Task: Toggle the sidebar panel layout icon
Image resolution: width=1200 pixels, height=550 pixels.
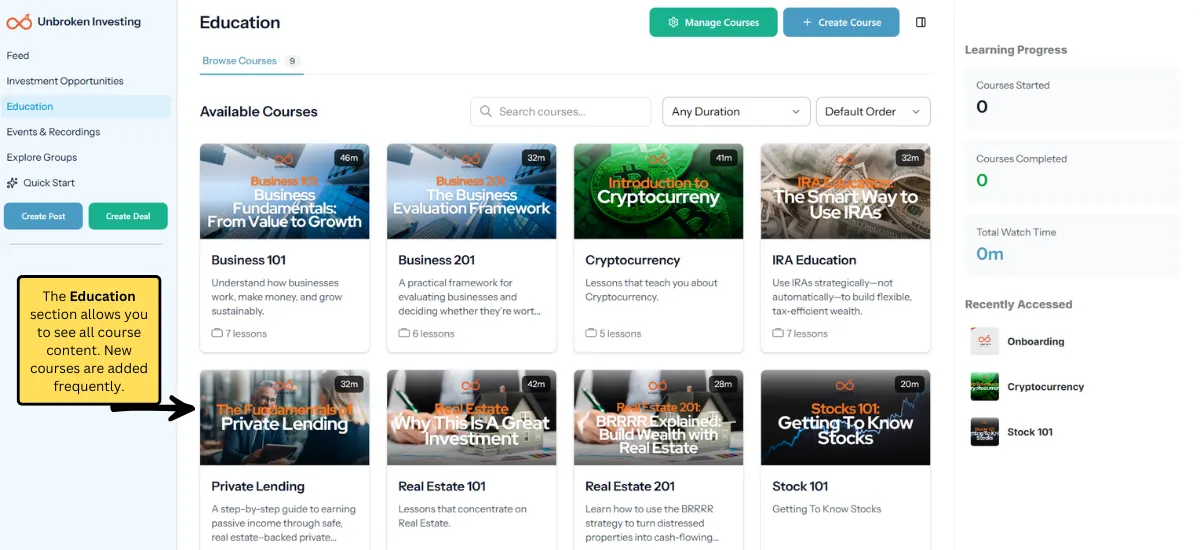Action: pos(921,22)
